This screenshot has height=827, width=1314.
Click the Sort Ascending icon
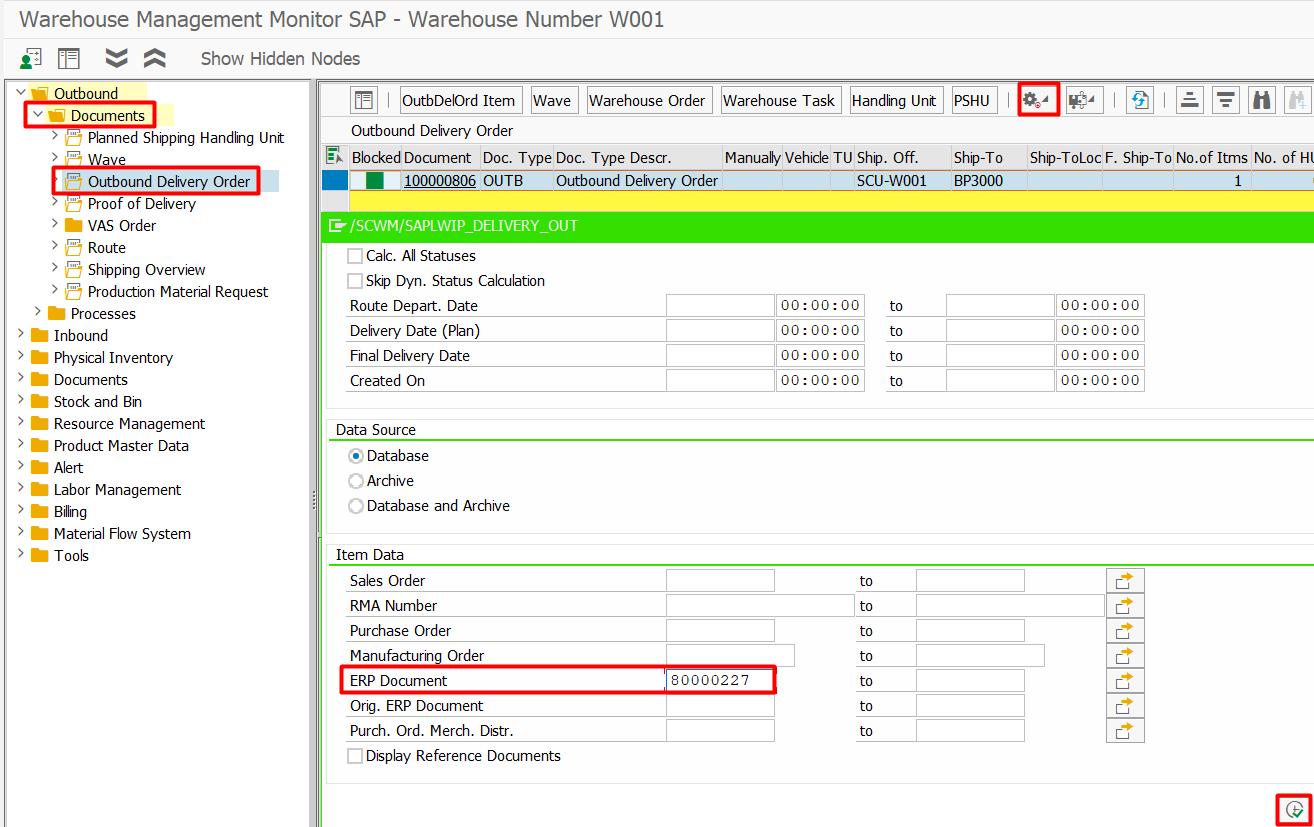(1189, 100)
